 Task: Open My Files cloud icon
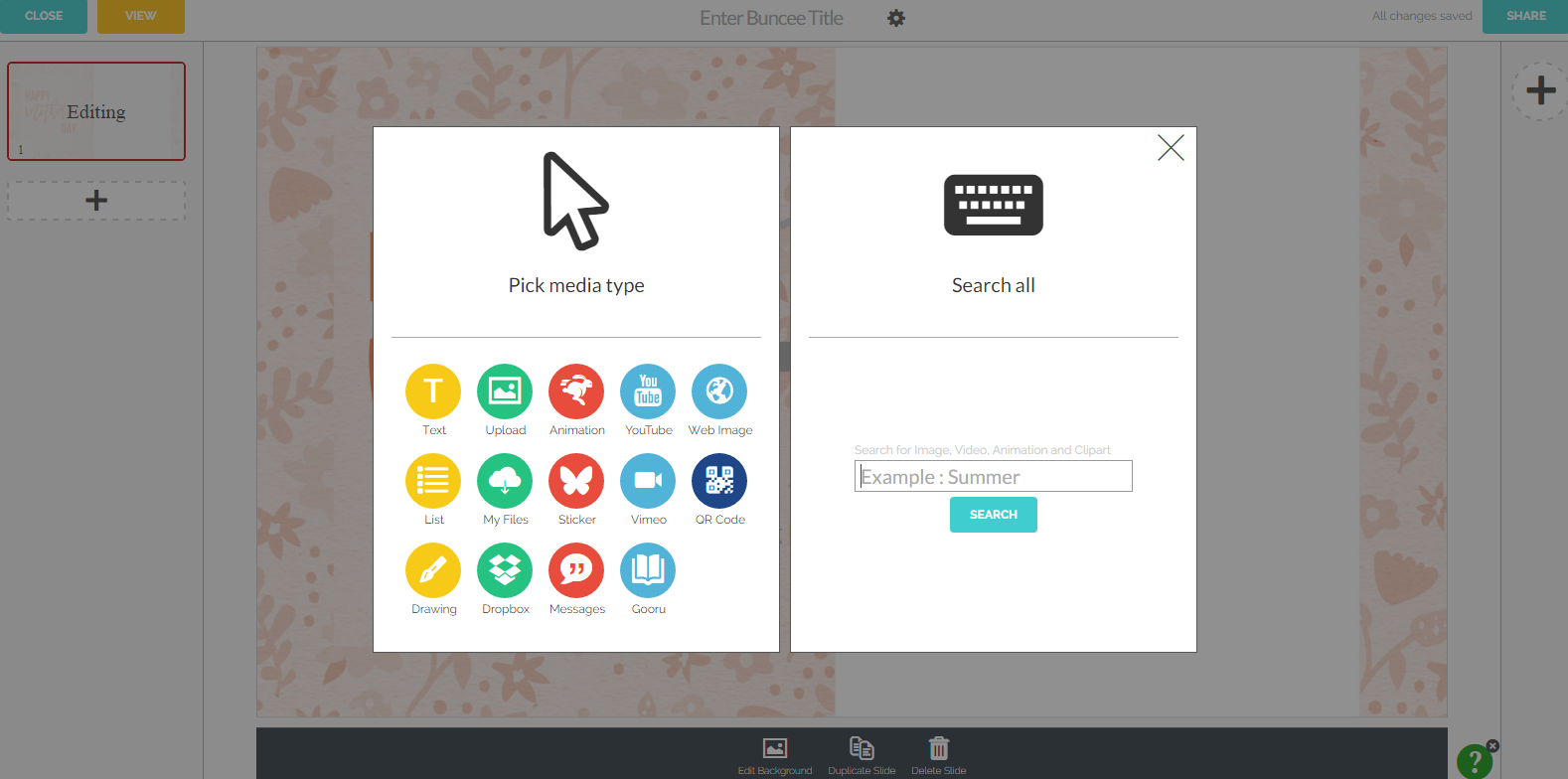click(x=505, y=481)
